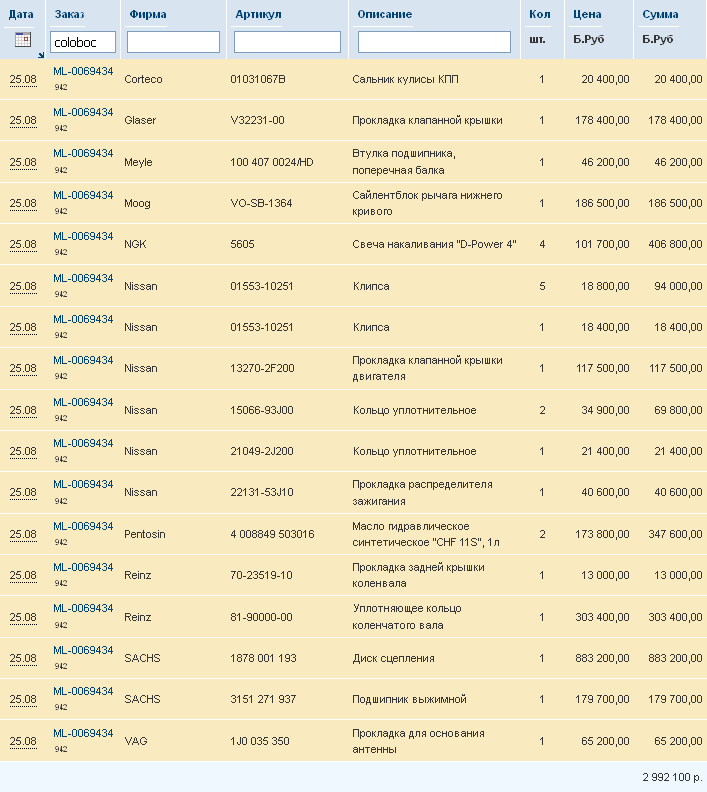
Task: Click description Диск сцепления
Action: [393, 659]
